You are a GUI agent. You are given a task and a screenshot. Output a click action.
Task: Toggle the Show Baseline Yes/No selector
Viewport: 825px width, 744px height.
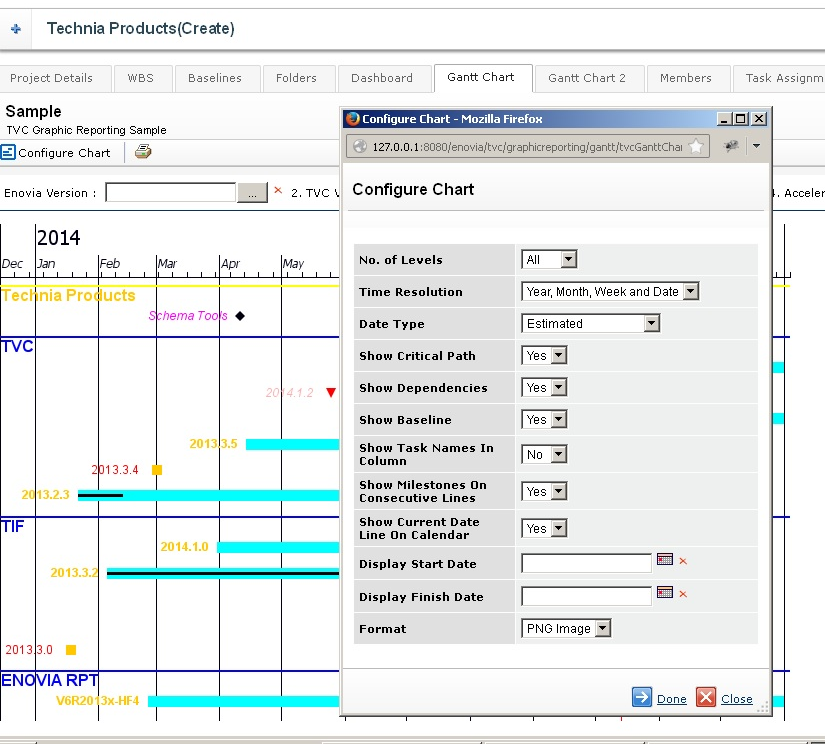[x=544, y=420]
